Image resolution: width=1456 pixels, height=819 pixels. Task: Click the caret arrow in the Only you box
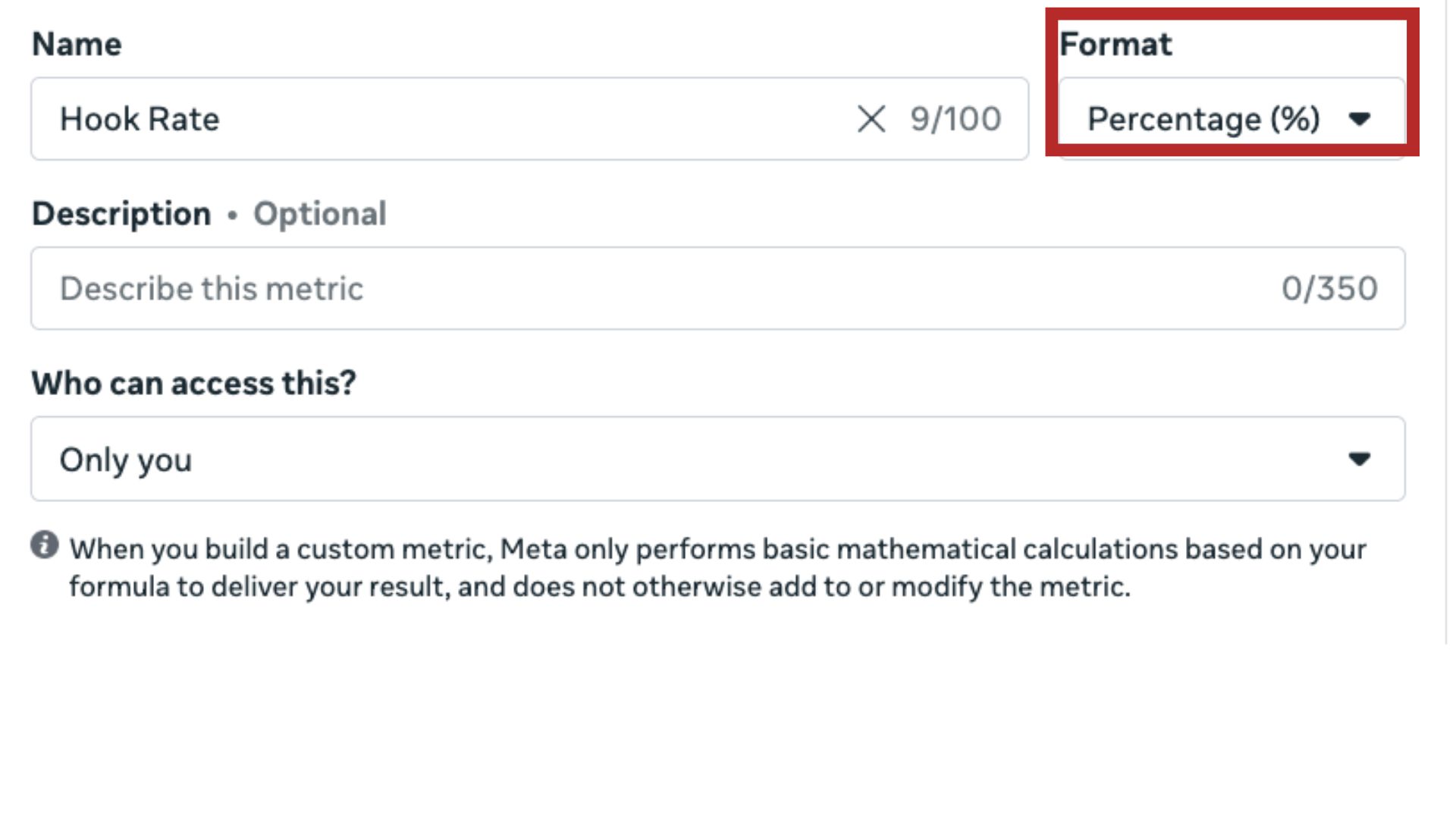coord(1359,459)
